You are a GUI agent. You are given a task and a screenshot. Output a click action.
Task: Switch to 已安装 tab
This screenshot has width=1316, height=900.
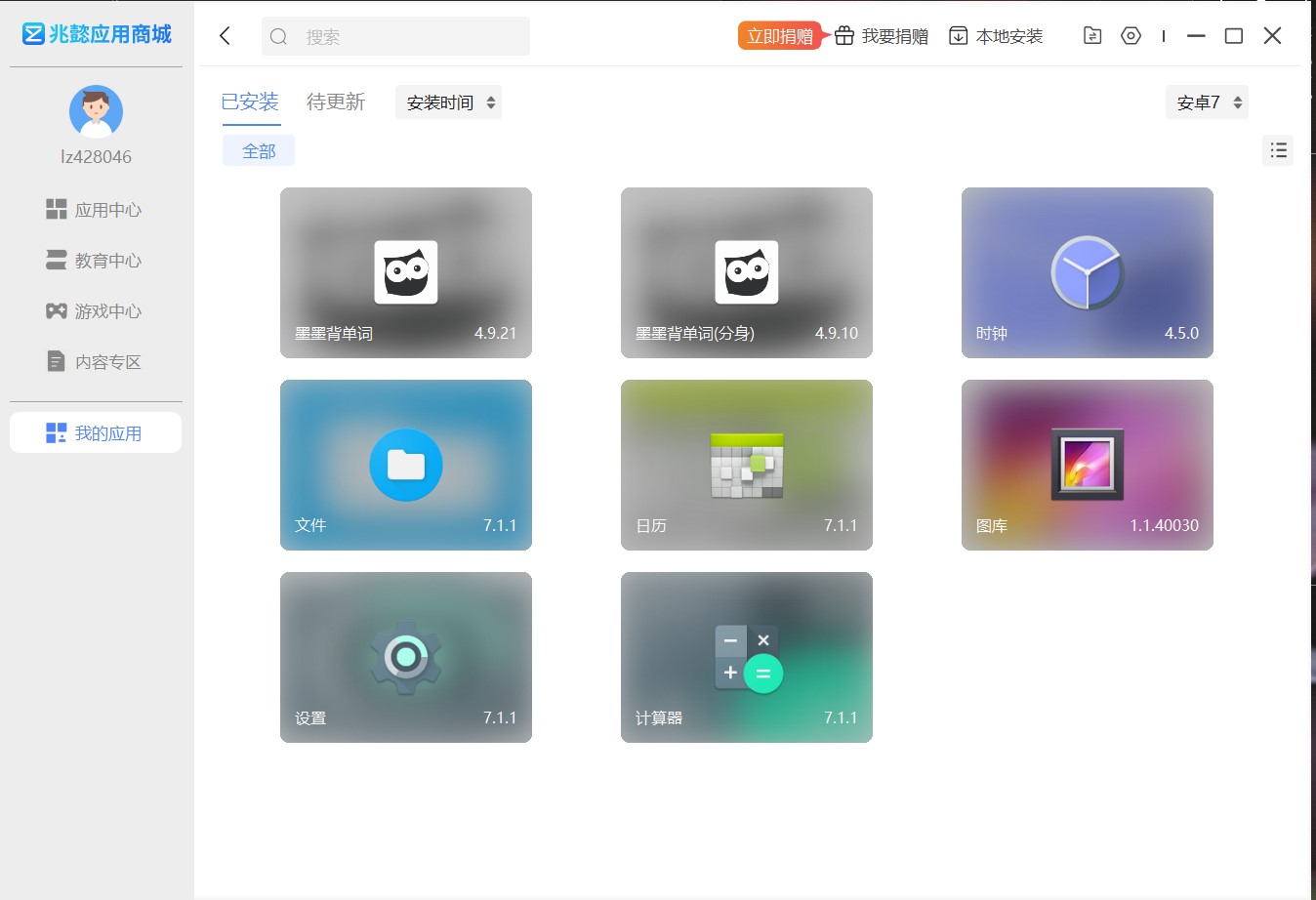point(250,102)
